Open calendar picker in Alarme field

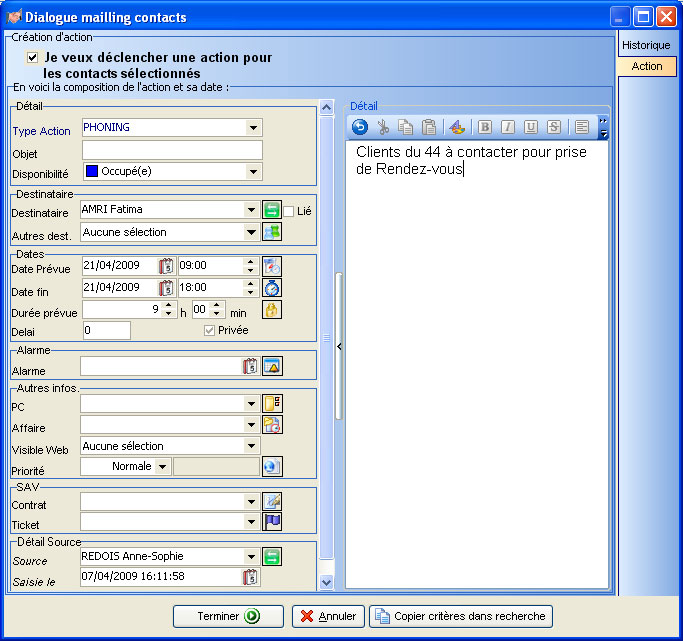(x=250, y=366)
